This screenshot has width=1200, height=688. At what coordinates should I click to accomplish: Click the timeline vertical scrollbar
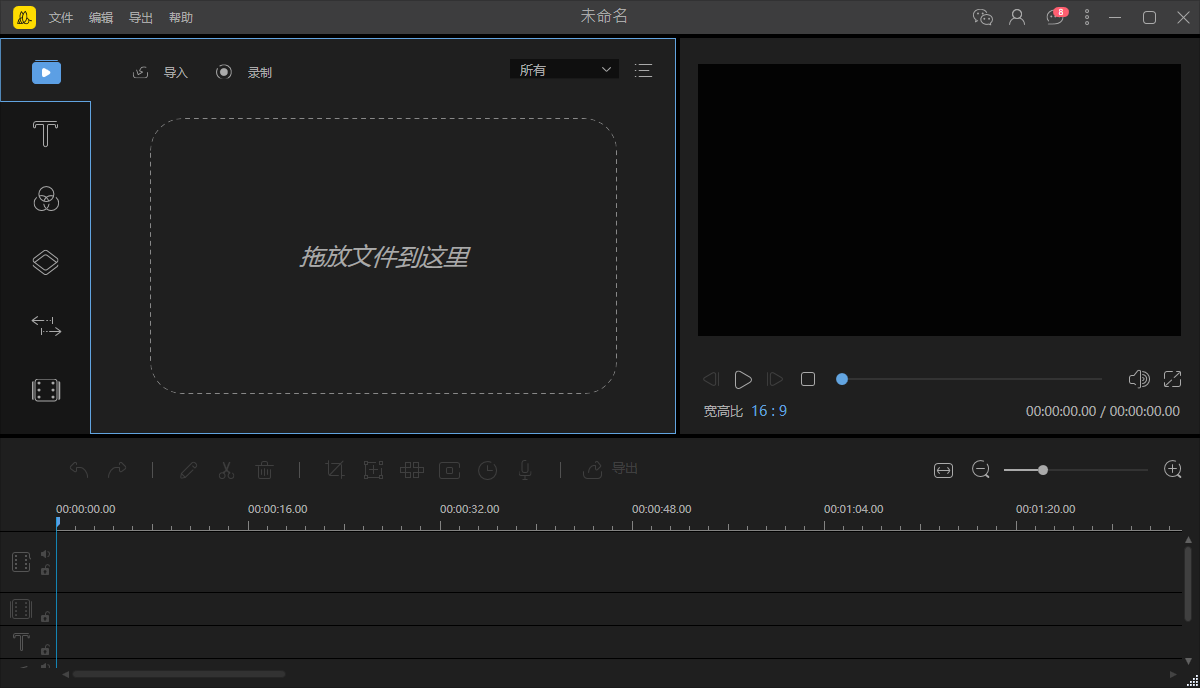click(x=1188, y=585)
